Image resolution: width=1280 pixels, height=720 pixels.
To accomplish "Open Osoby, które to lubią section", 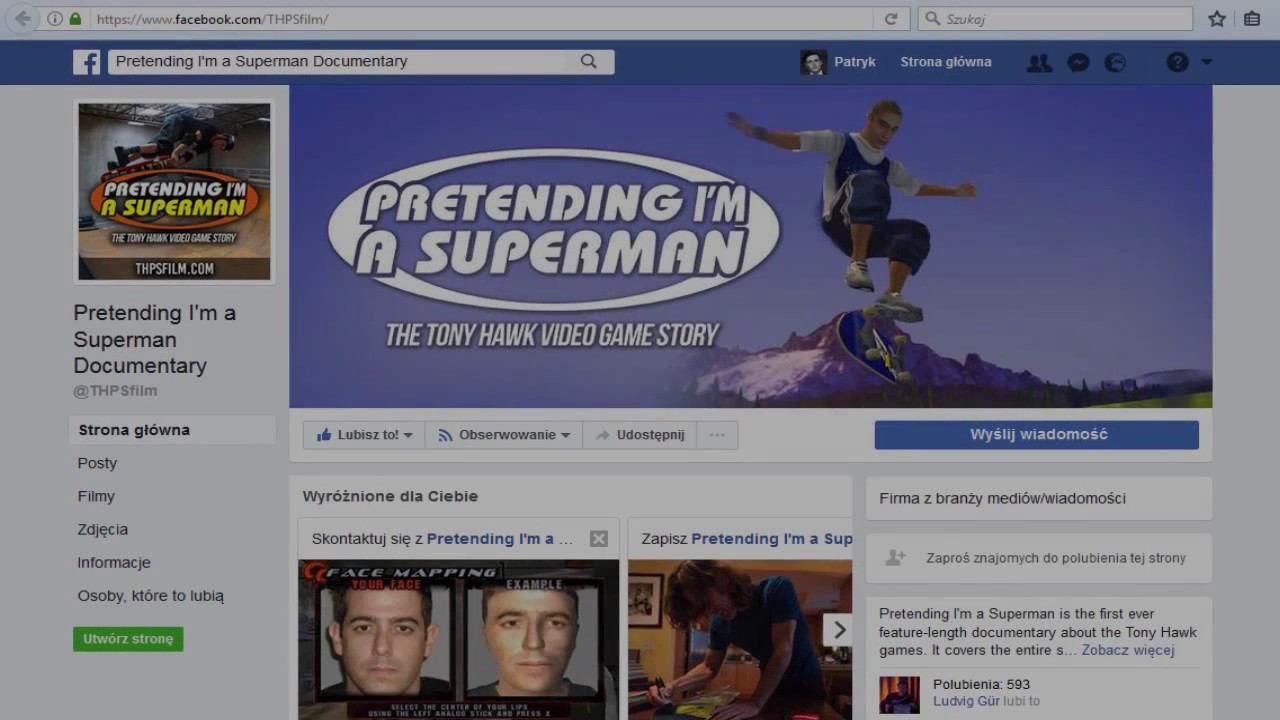I will point(151,595).
